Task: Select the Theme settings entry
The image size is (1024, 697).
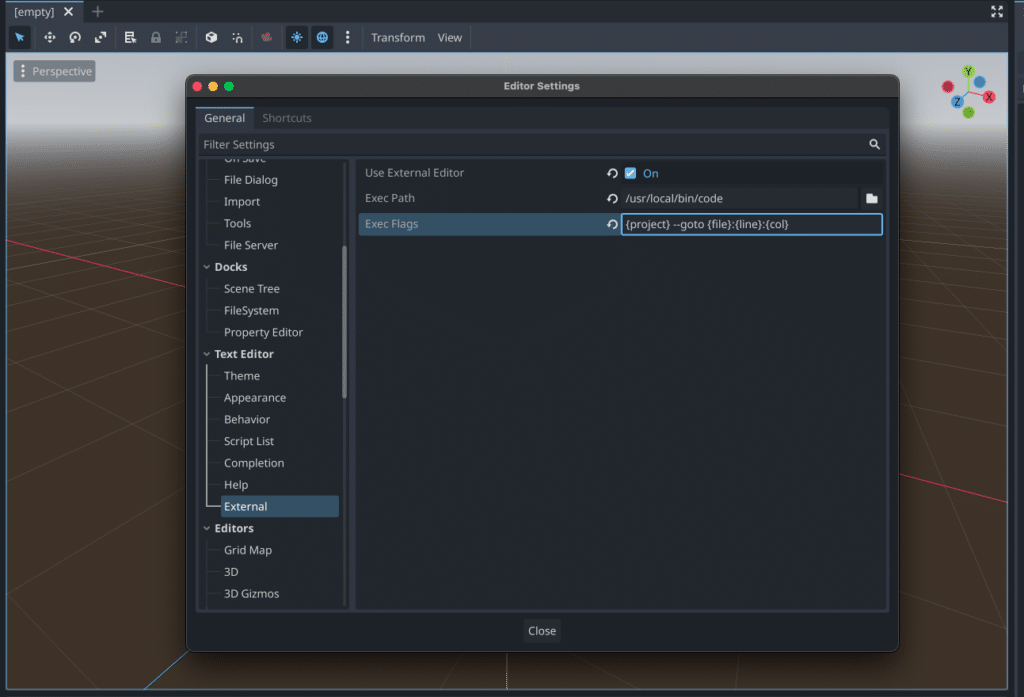Action: pyautogui.click(x=242, y=375)
